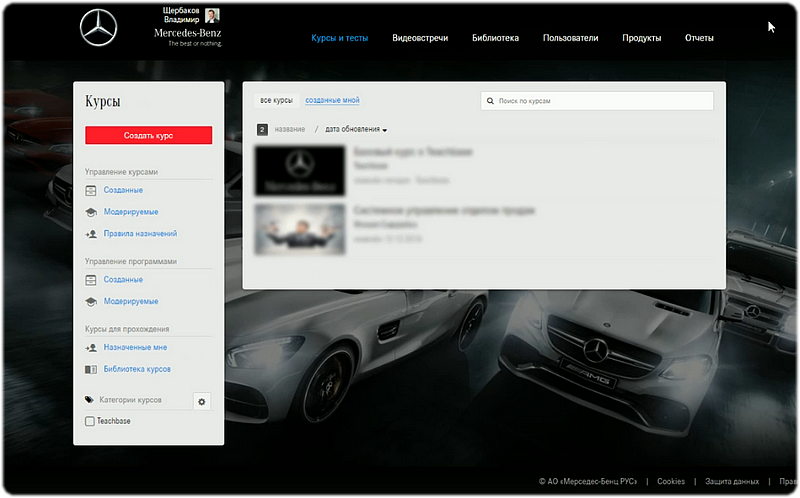The image size is (800, 498).
Task: Open Созданные link under Управление курсами
Action: [123, 190]
